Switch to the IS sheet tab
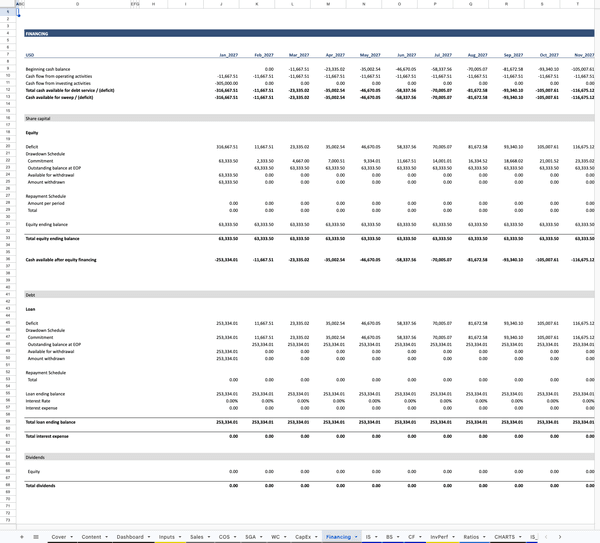This screenshot has width=600, height=543. [x=368, y=537]
